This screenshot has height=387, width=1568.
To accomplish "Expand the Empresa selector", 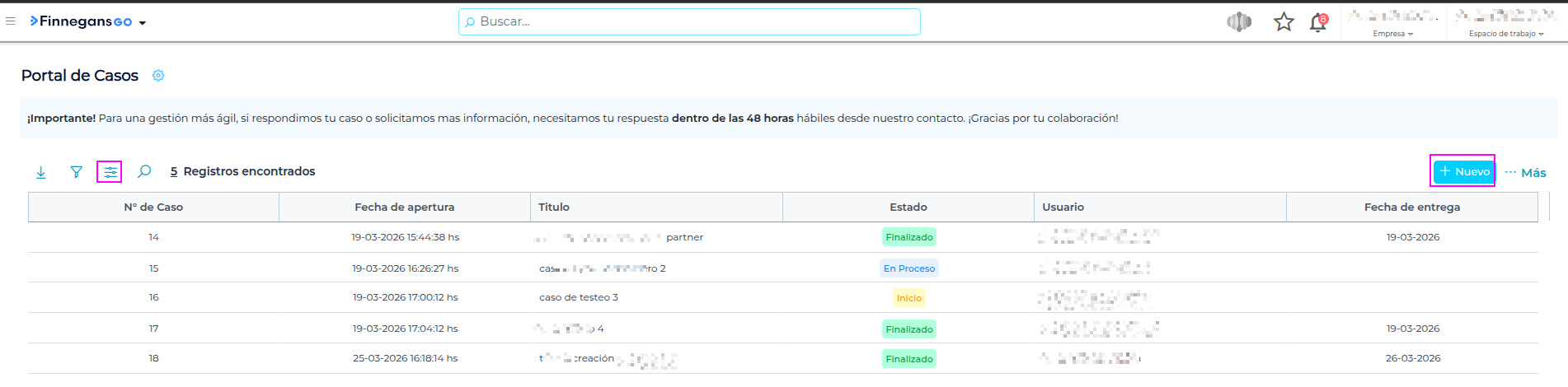I will point(1392,34).
